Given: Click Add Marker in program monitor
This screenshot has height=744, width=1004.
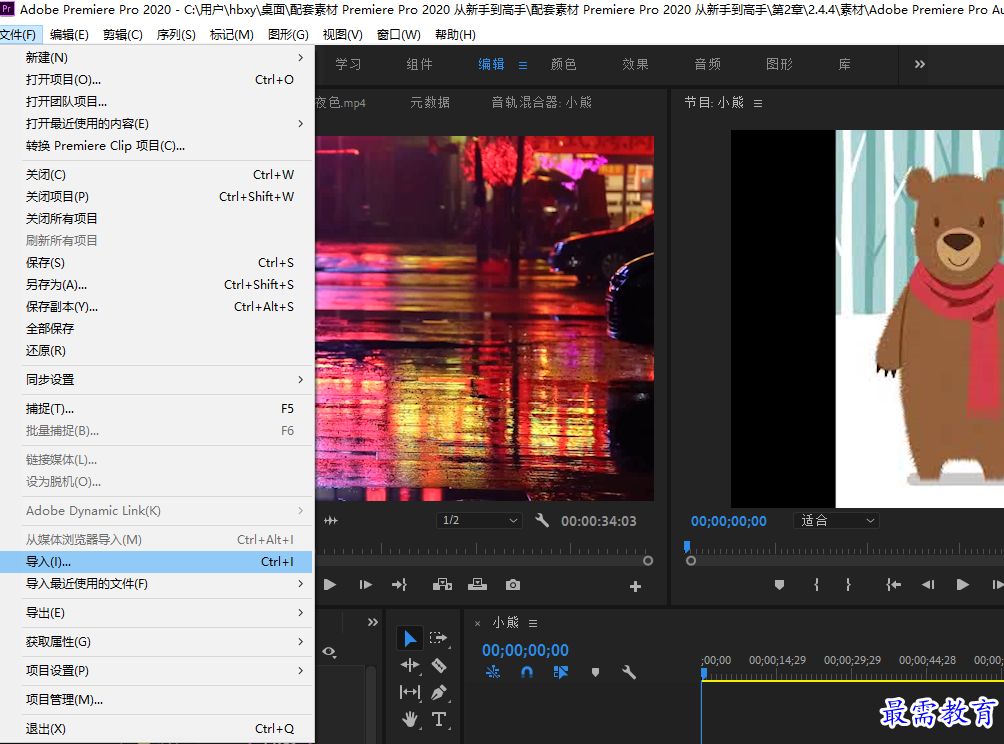Looking at the screenshot, I should click(779, 585).
